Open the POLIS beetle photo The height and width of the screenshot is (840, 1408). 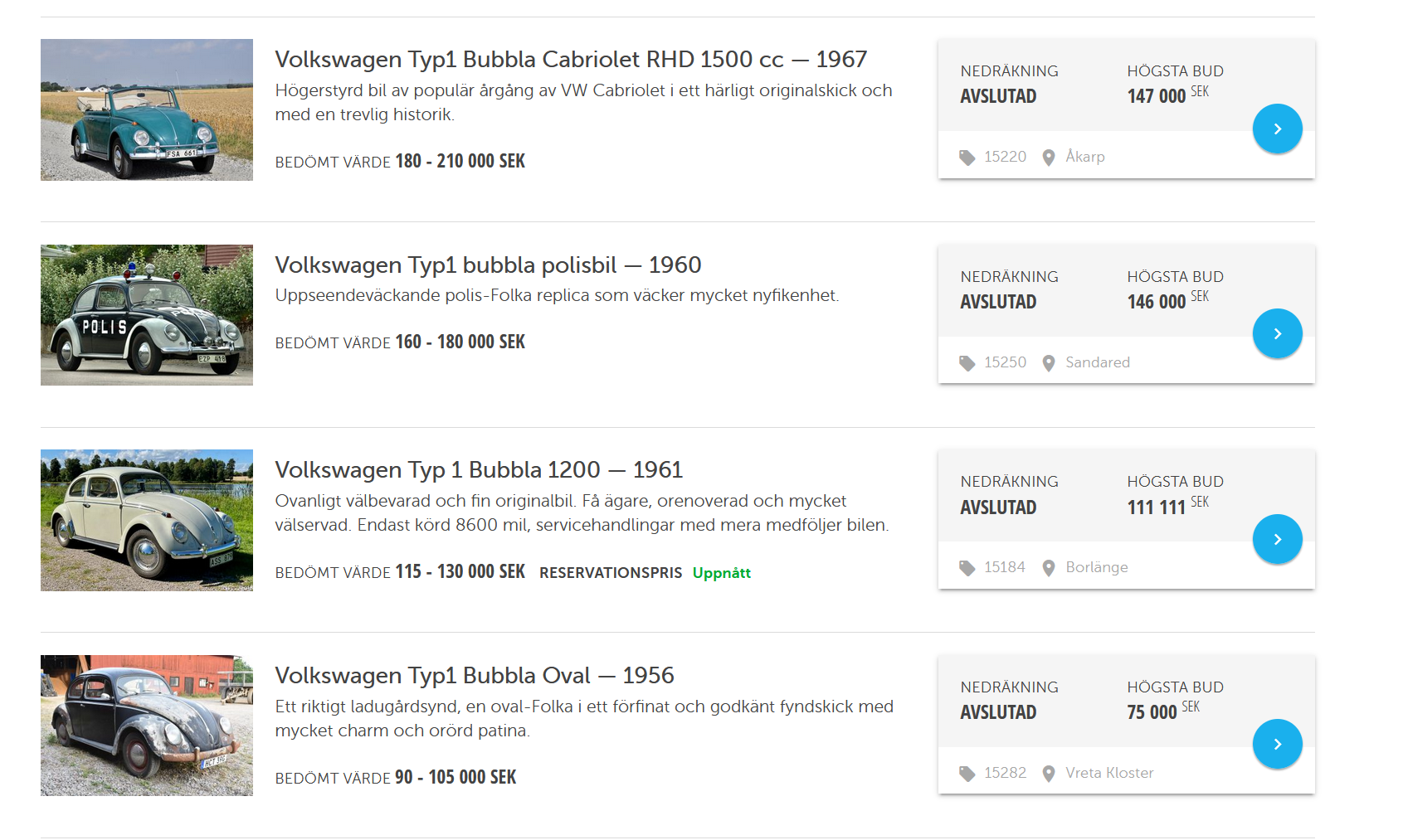[147, 315]
